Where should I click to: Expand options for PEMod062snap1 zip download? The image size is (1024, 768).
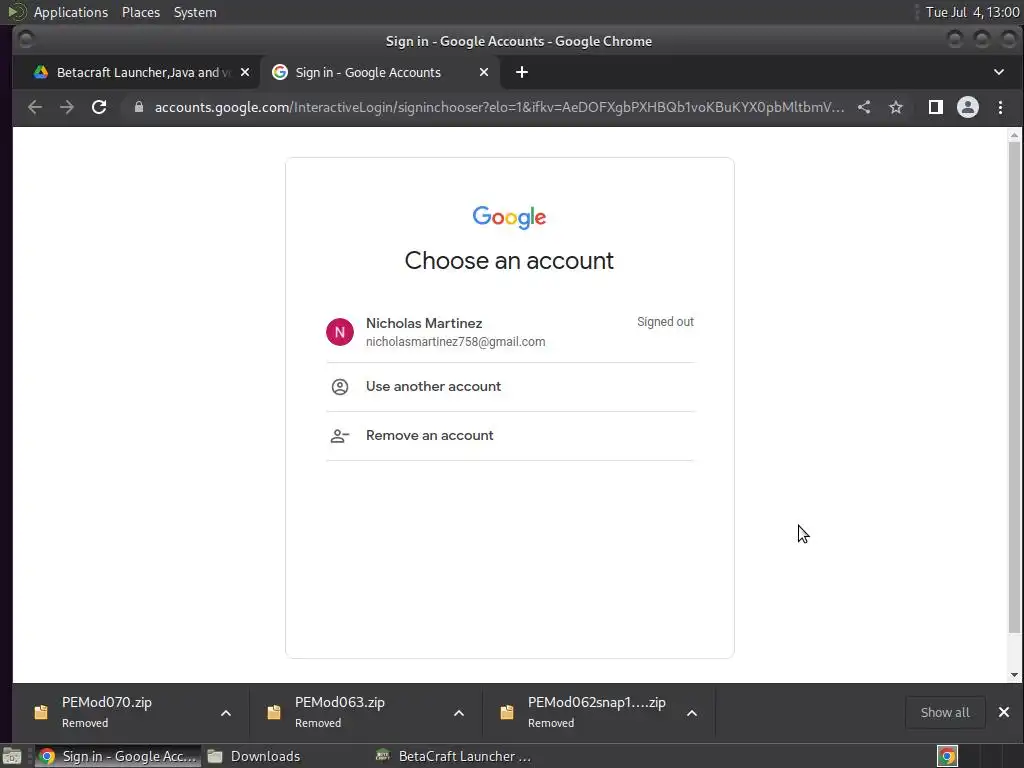point(692,713)
